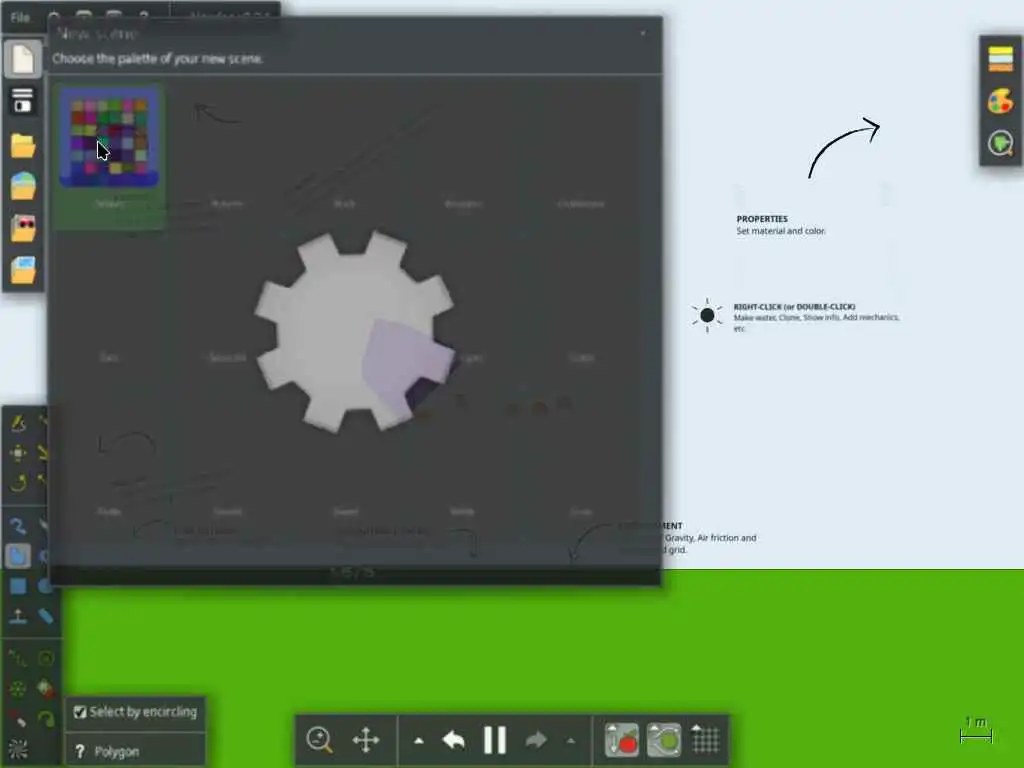
Task: Select the white starburst tool
Action: tap(18, 749)
